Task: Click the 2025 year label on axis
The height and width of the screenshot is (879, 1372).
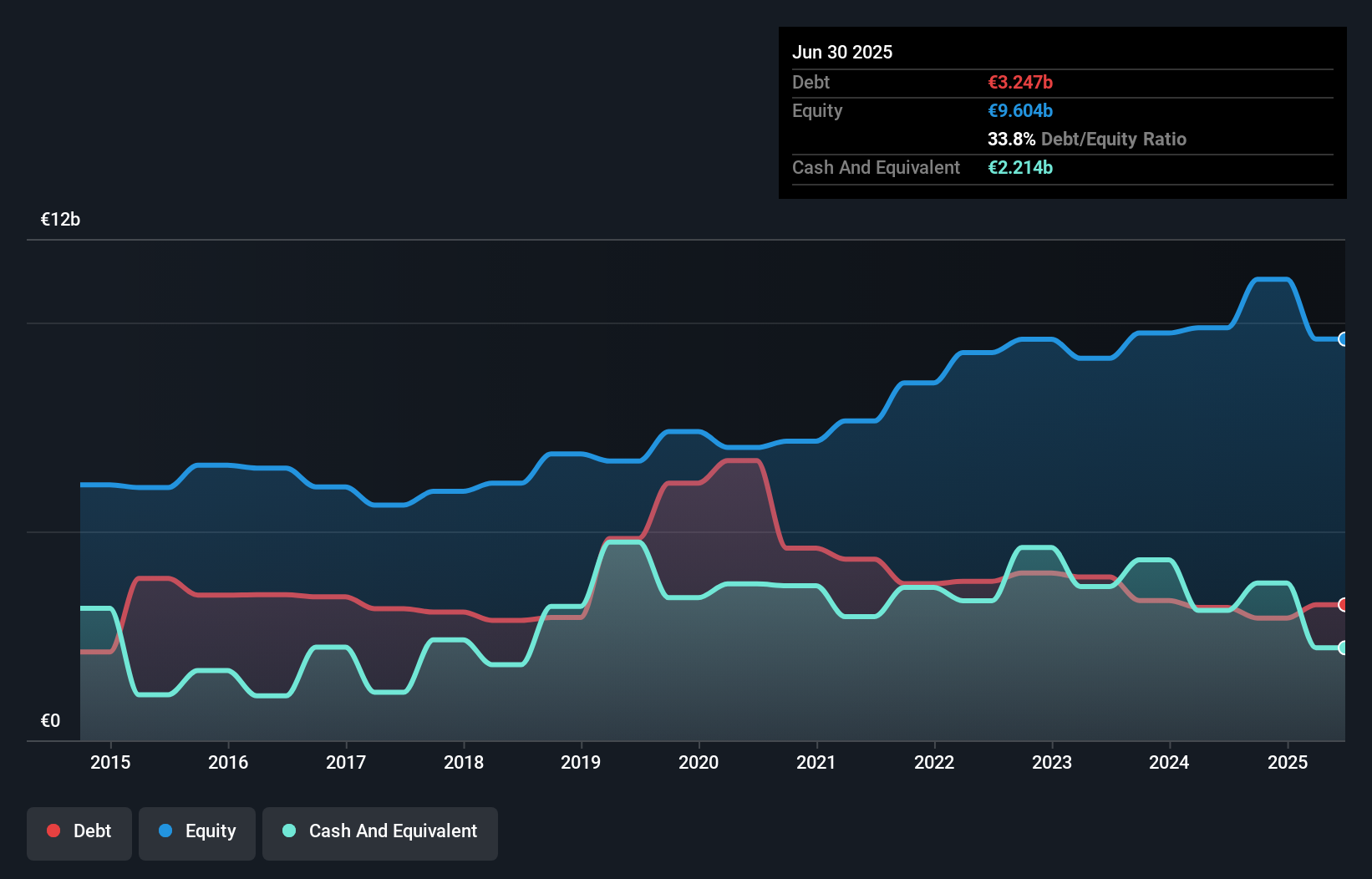Action: click(1287, 762)
